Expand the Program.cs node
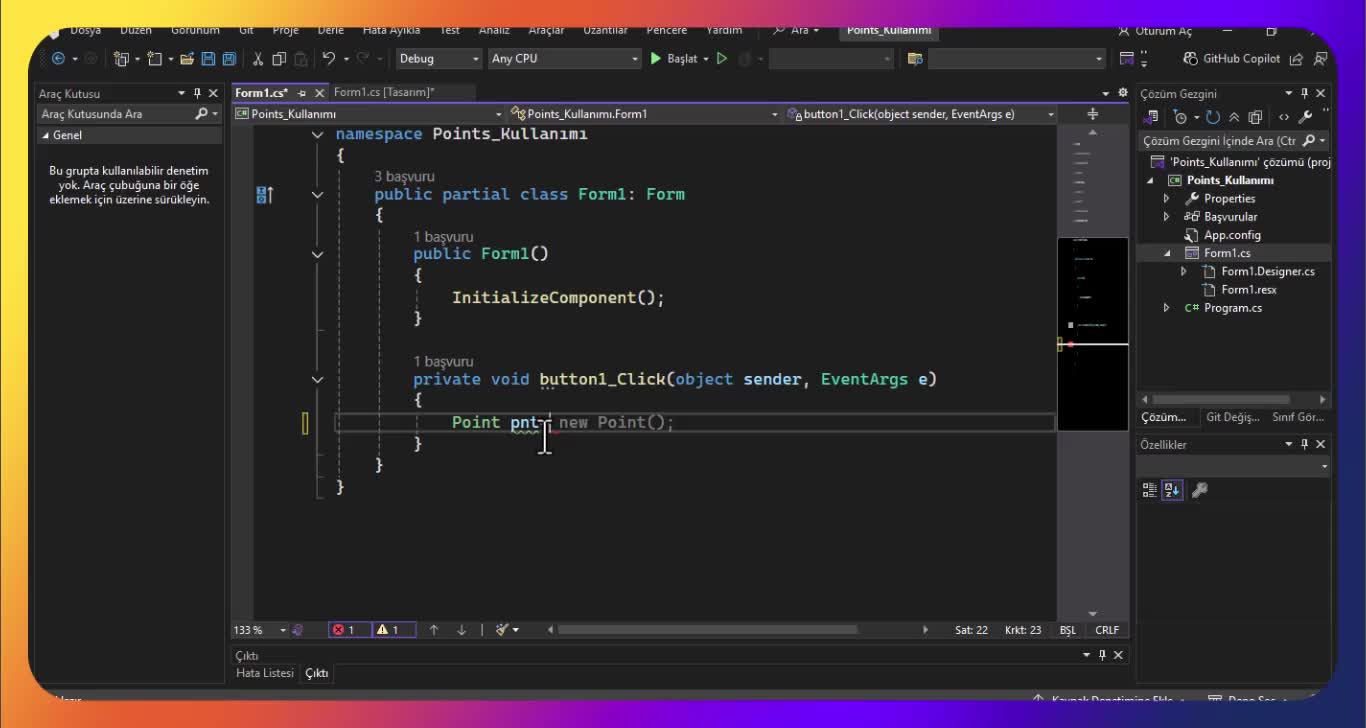The image size is (1366, 728). pos(1166,308)
